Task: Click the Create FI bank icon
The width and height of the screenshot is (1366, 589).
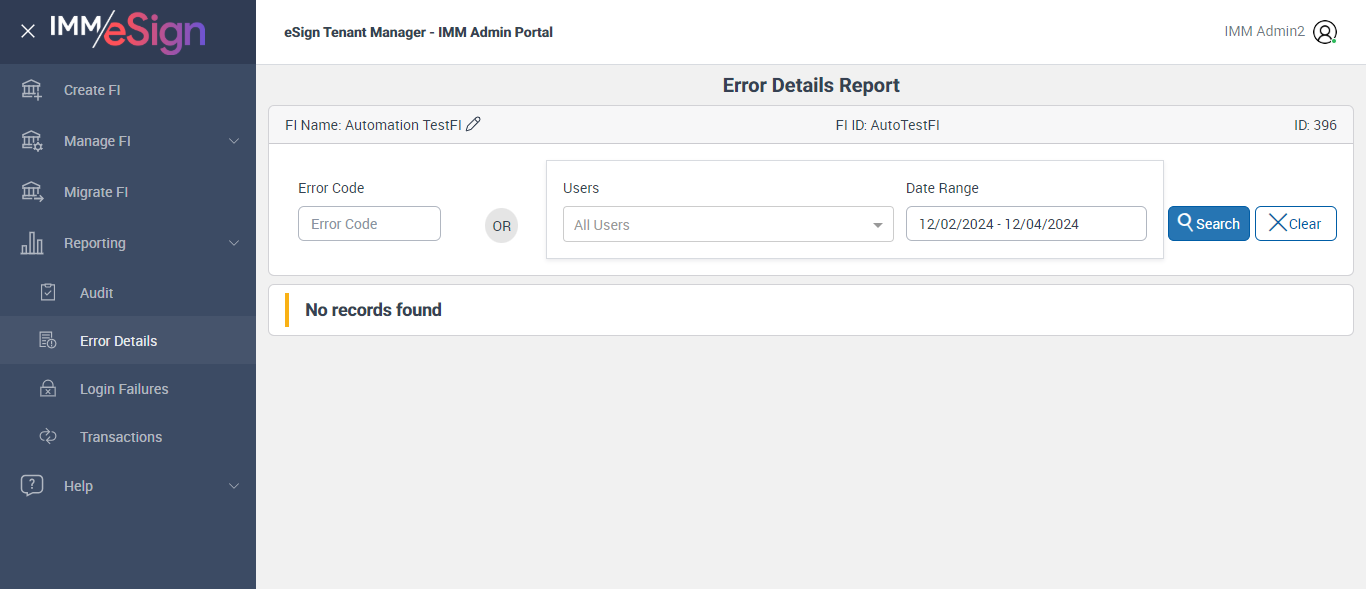Action: (x=32, y=90)
